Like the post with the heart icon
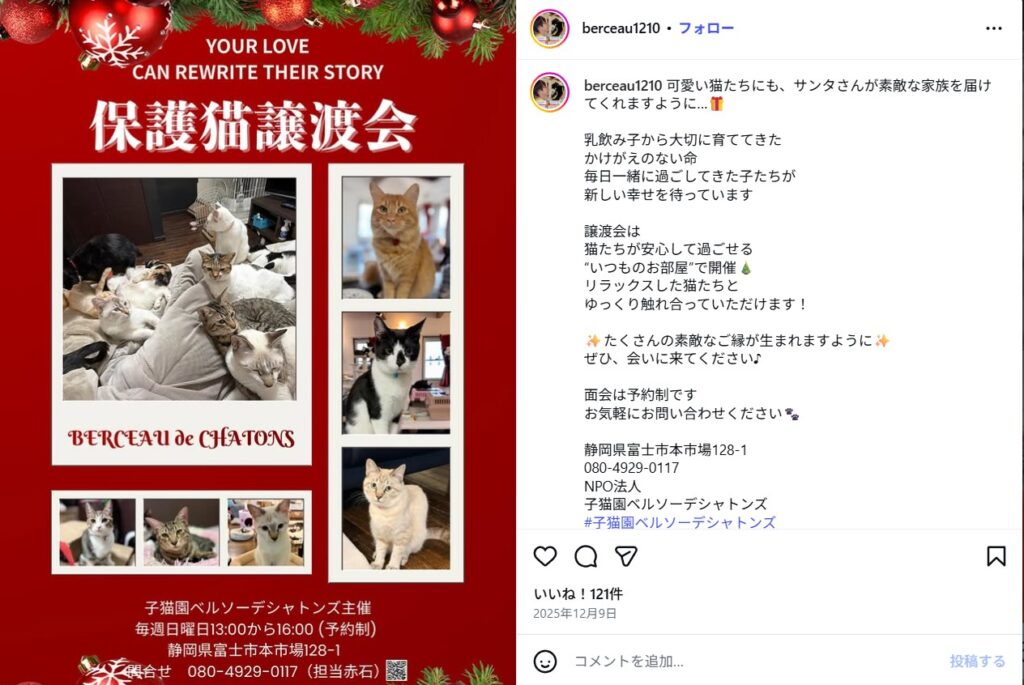The image size is (1024, 685). (545, 556)
